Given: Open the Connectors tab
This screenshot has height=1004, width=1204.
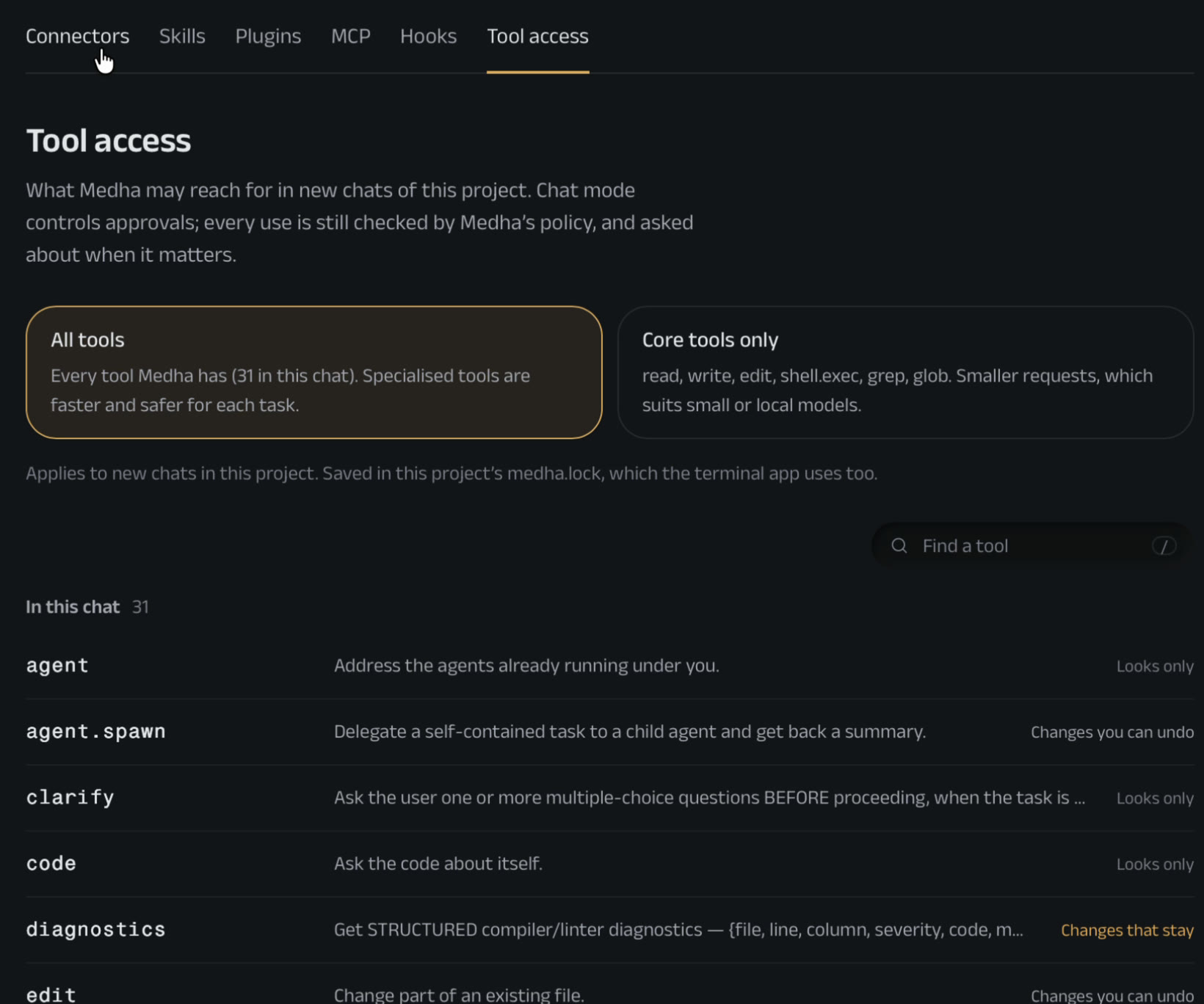Looking at the screenshot, I should [77, 36].
